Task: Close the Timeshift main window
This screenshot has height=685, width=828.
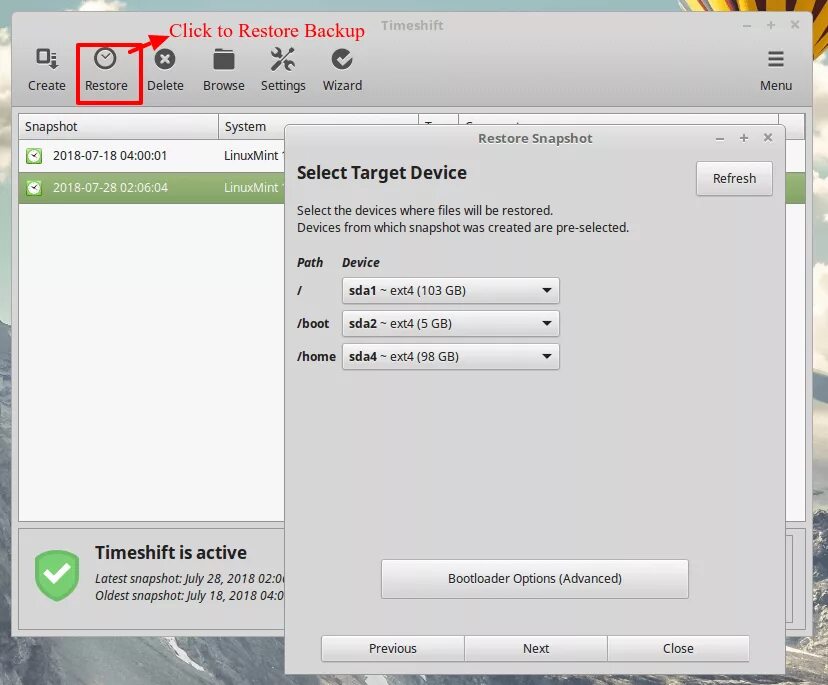Action: (x=795, y=25)
